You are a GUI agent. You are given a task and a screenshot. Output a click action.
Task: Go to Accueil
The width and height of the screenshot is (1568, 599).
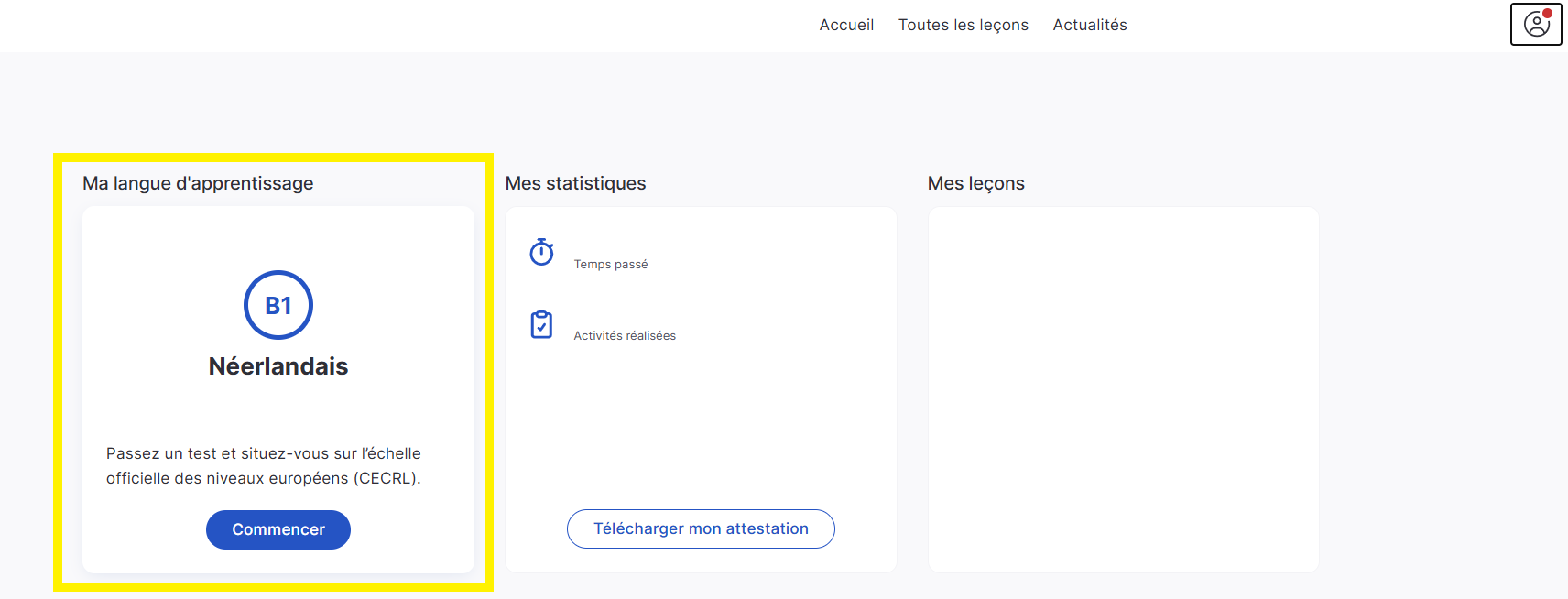846,25
